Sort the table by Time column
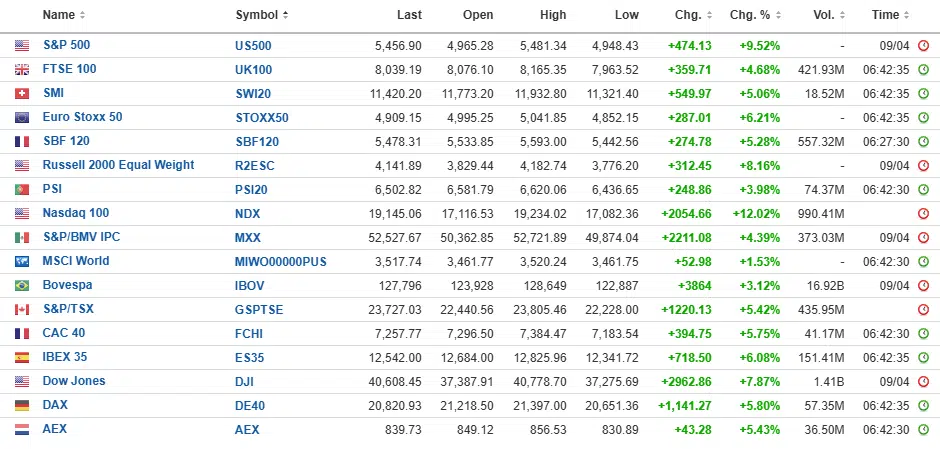The width and height of the screenshot is (940, 449). (890, 15)
